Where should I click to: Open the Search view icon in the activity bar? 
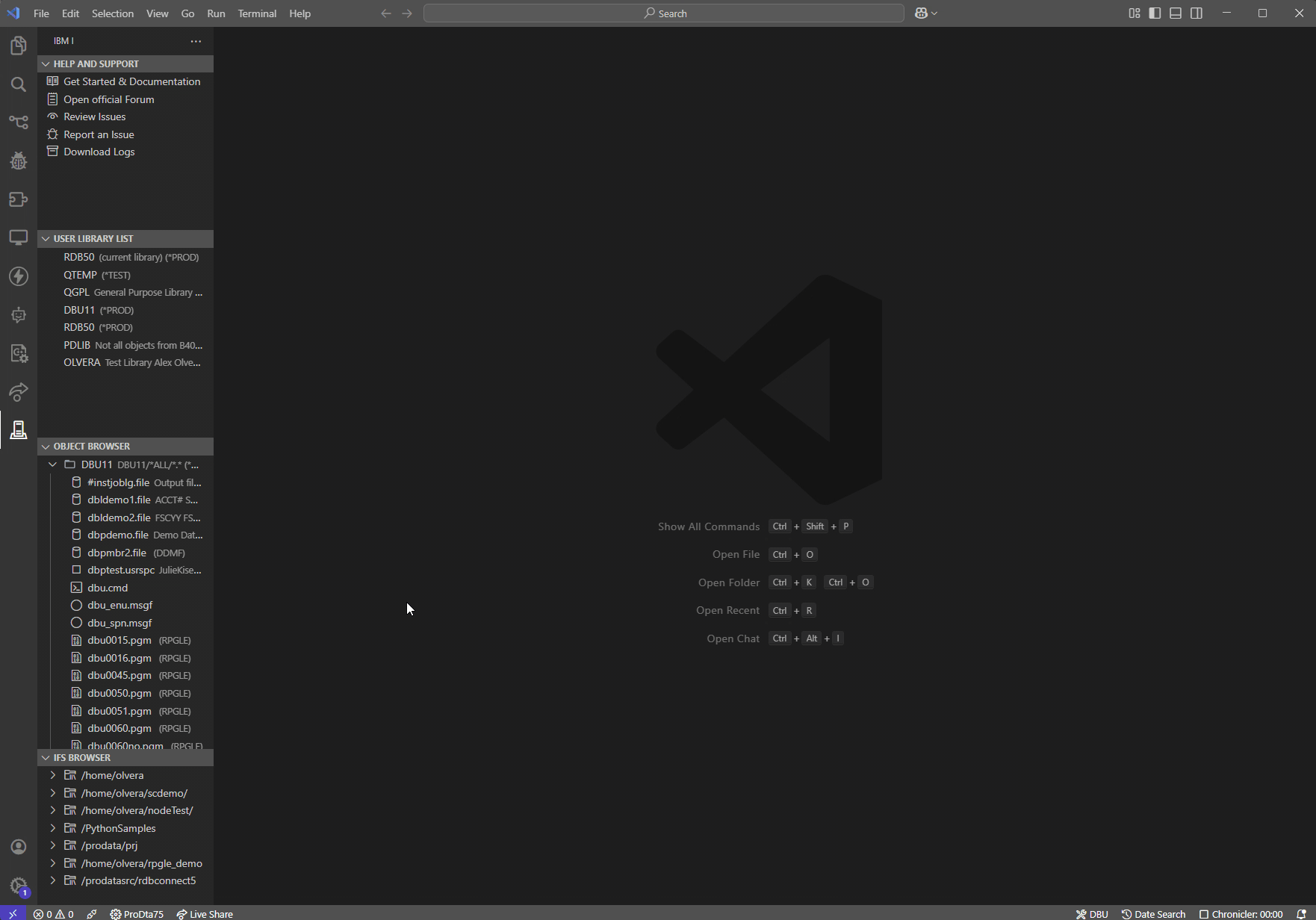coord(19,84)
